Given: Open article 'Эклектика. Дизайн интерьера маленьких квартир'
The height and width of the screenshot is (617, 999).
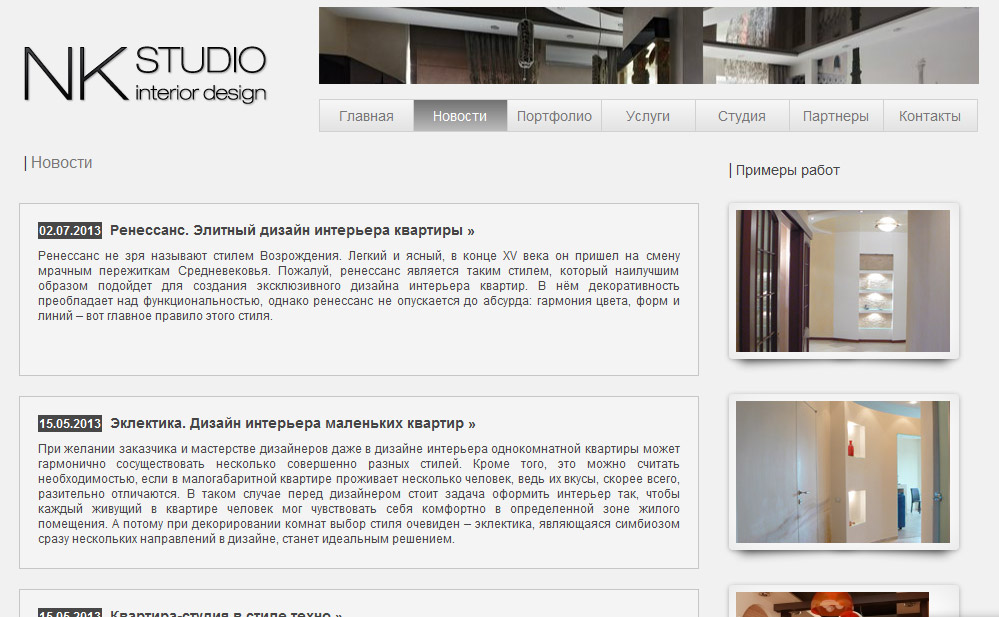Looking at the screenshot, I should [x=293, y=423].
